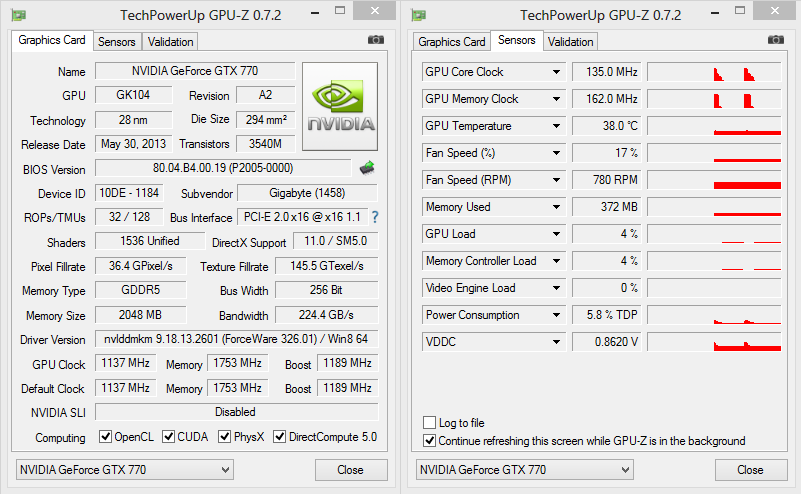This screenshot has width=801, height=494.
Task: Click the NVIDIA SLI Disabled field
Action: (x=237, y=412)
